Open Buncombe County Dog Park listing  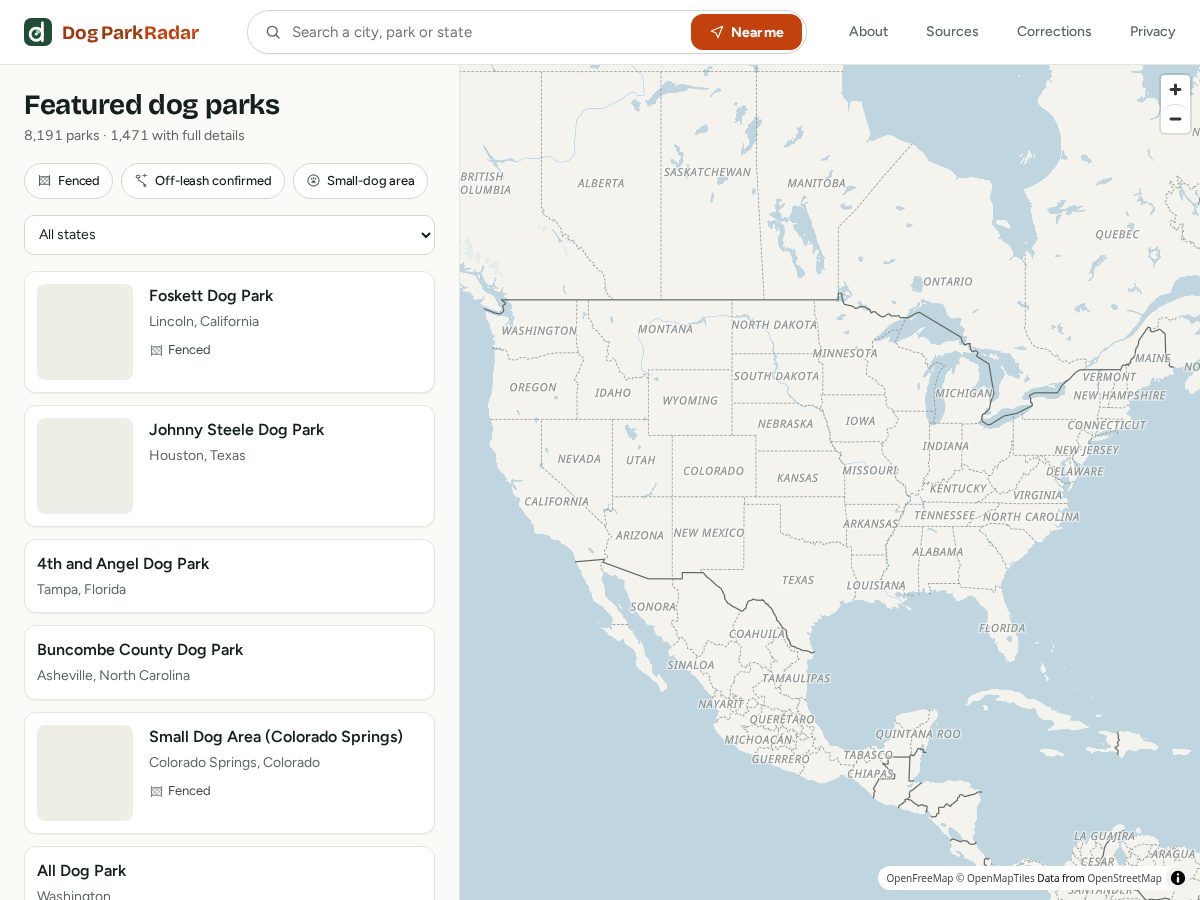click(229, 662)
